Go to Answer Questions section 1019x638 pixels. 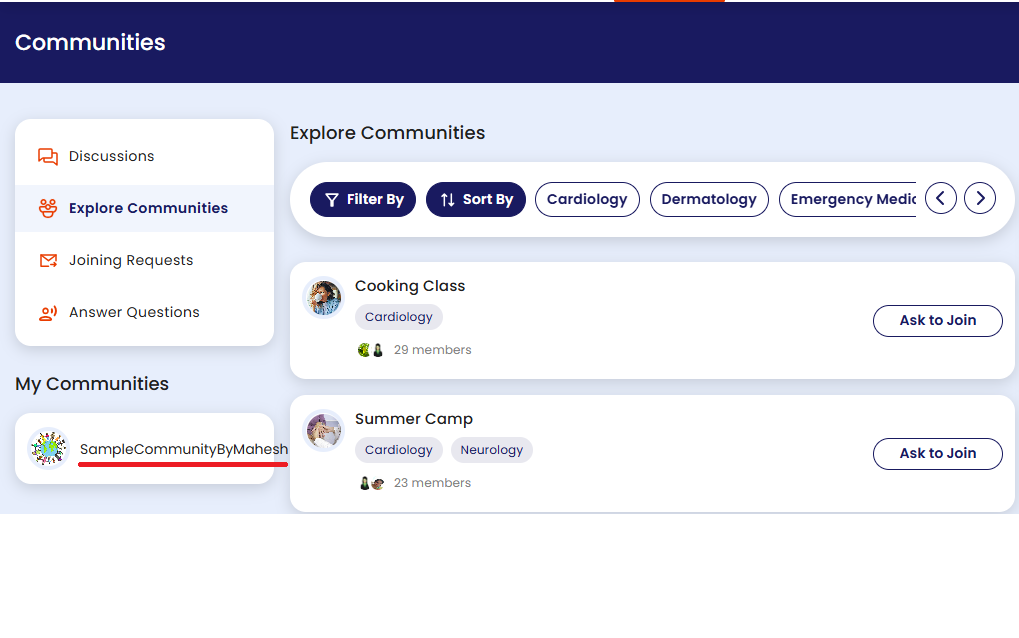coord(134,312)
